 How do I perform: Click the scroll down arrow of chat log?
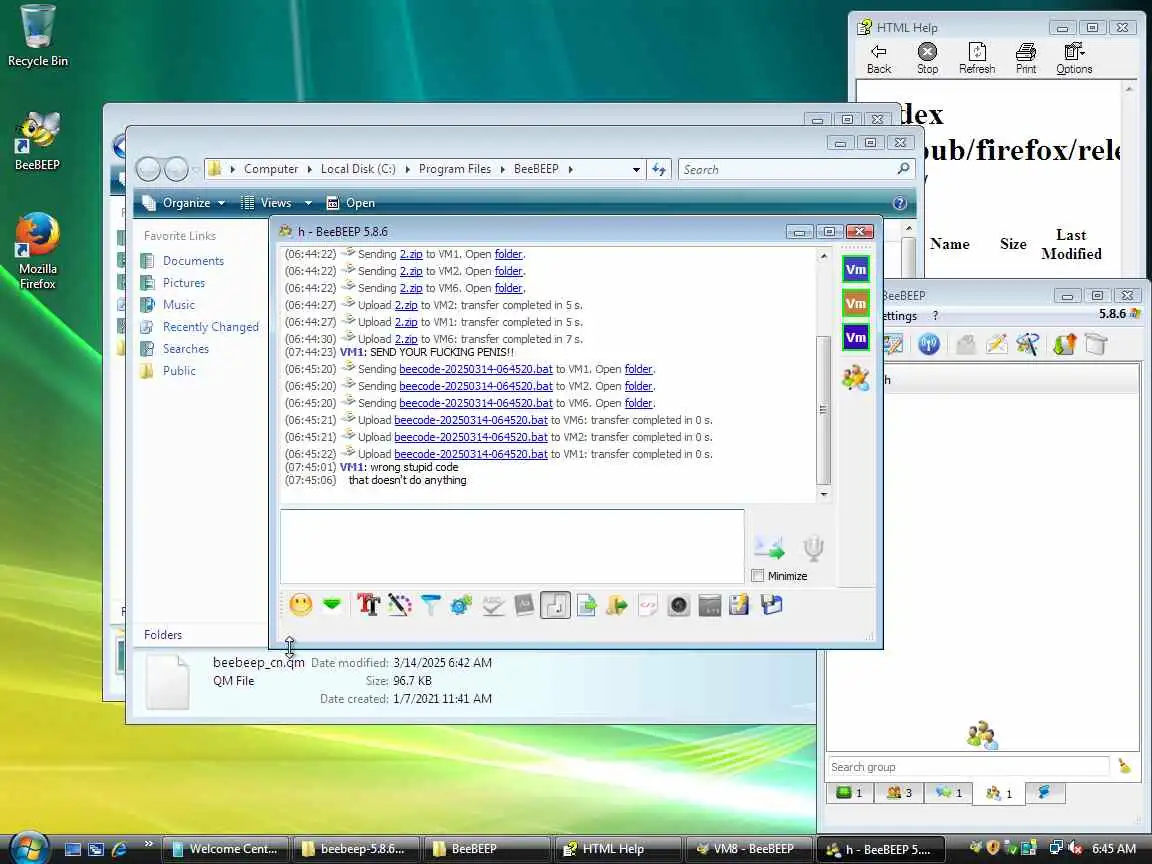click(x=824, y=494)
